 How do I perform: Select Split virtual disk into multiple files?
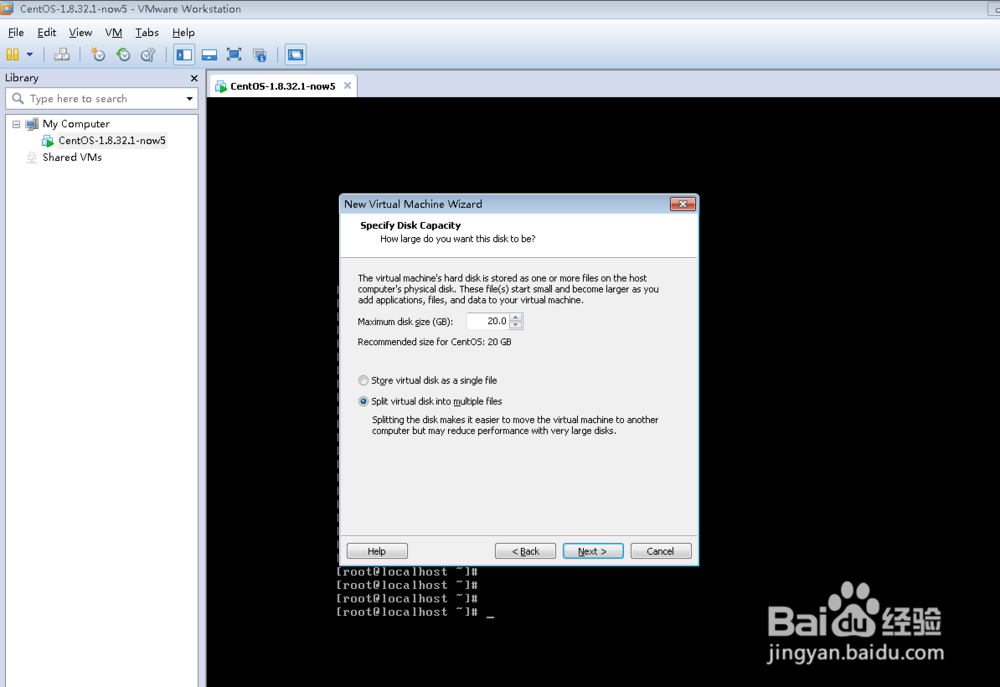(x=364, y=402)
